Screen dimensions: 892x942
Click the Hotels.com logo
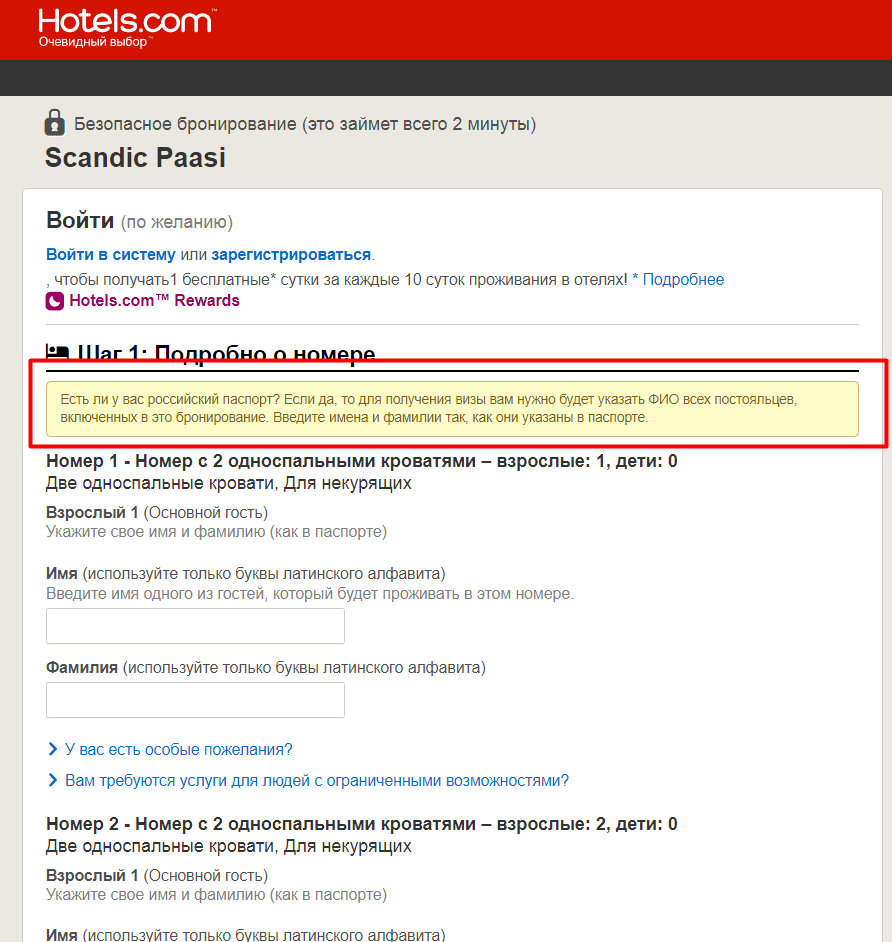pyautogui.click(x=125, y=28)
